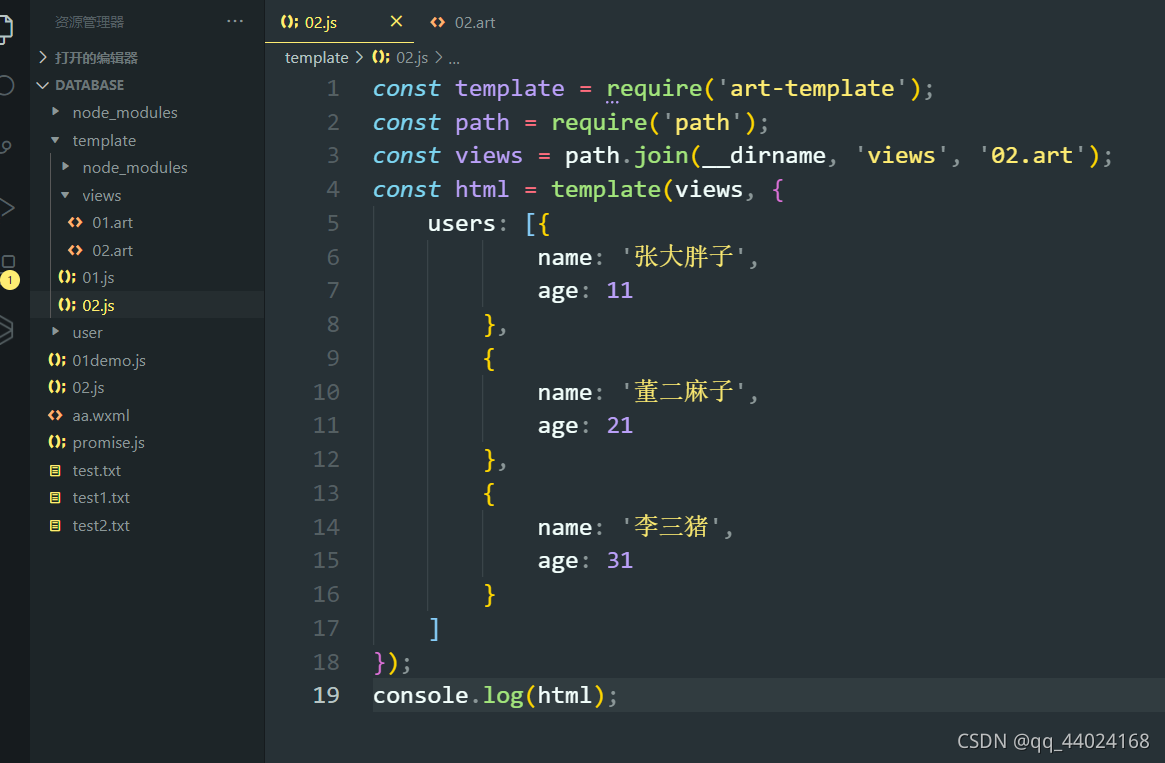Click the 01.art file type icon
This screenshot has height=763, width=1165.
(x=75, y=222)
